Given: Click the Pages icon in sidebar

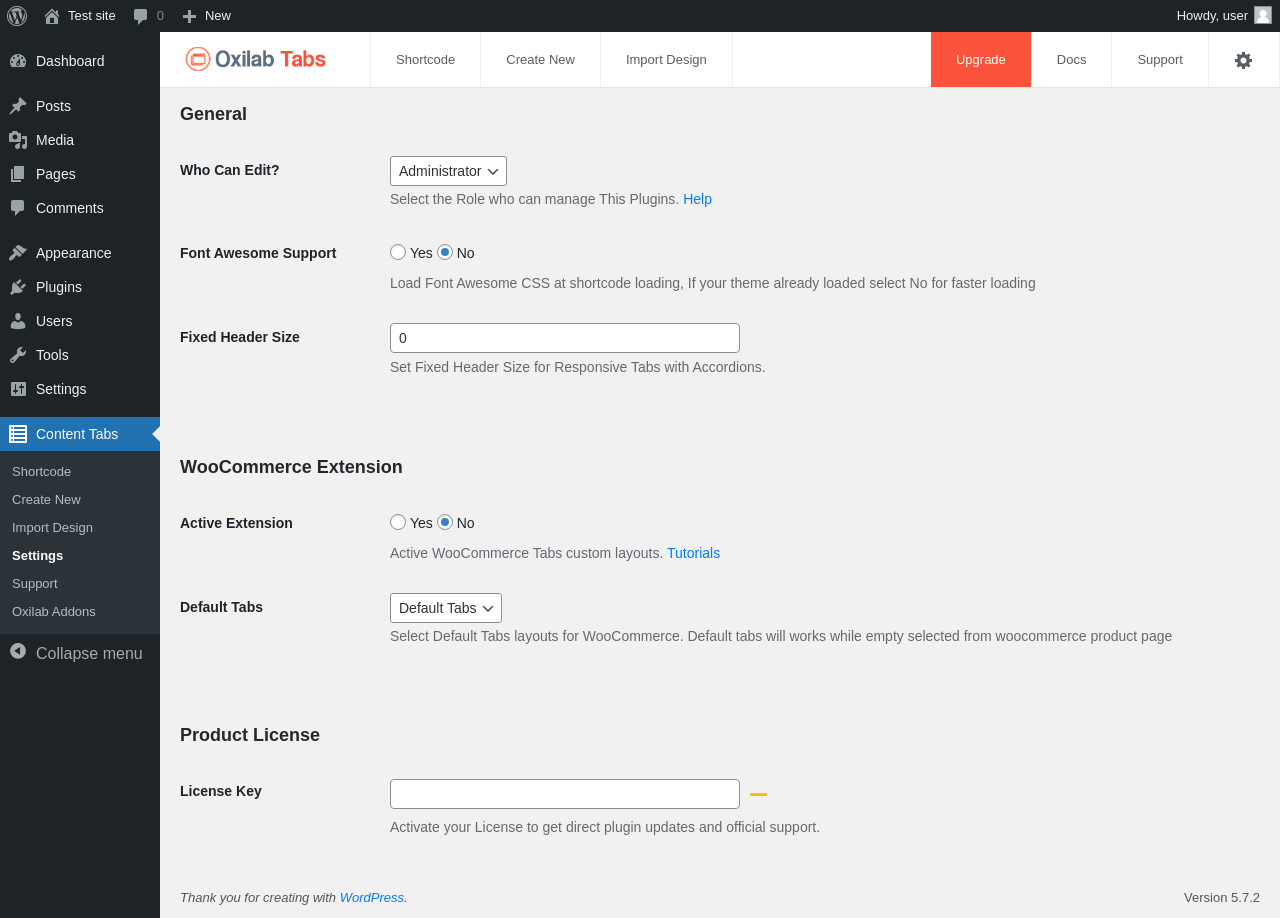Looking at the screenshot, I should point(18,174).
